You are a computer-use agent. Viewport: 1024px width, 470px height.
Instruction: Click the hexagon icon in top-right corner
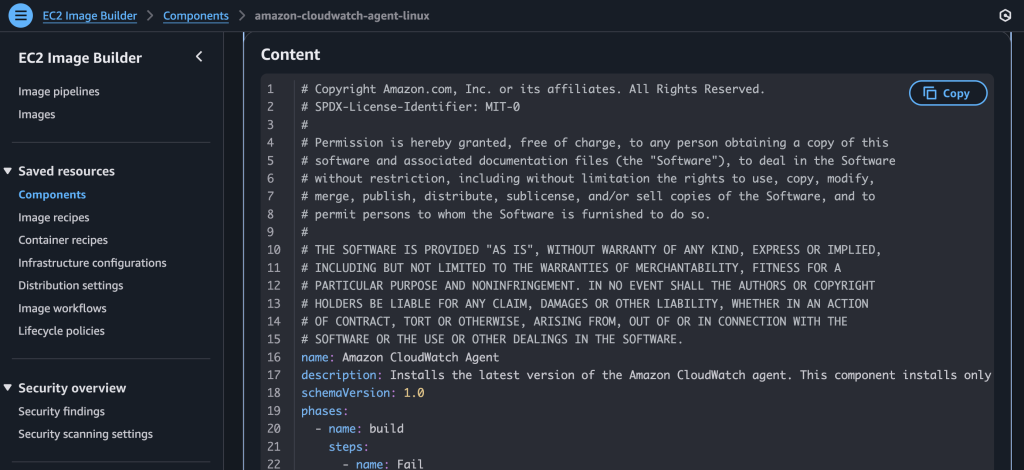1006,16
